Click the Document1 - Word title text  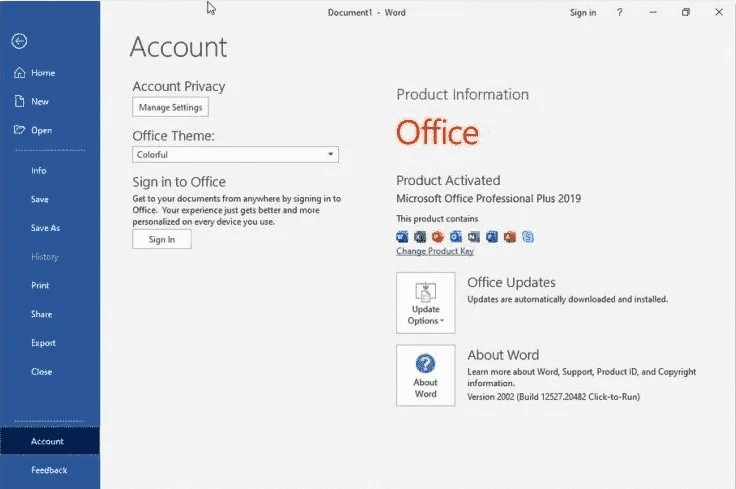click(367, 13)
